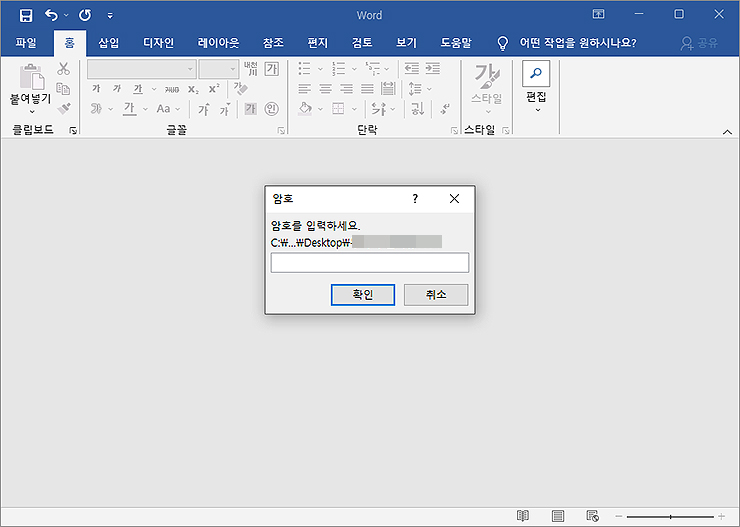Click the Shading paint bucket icon

(305, 109)
